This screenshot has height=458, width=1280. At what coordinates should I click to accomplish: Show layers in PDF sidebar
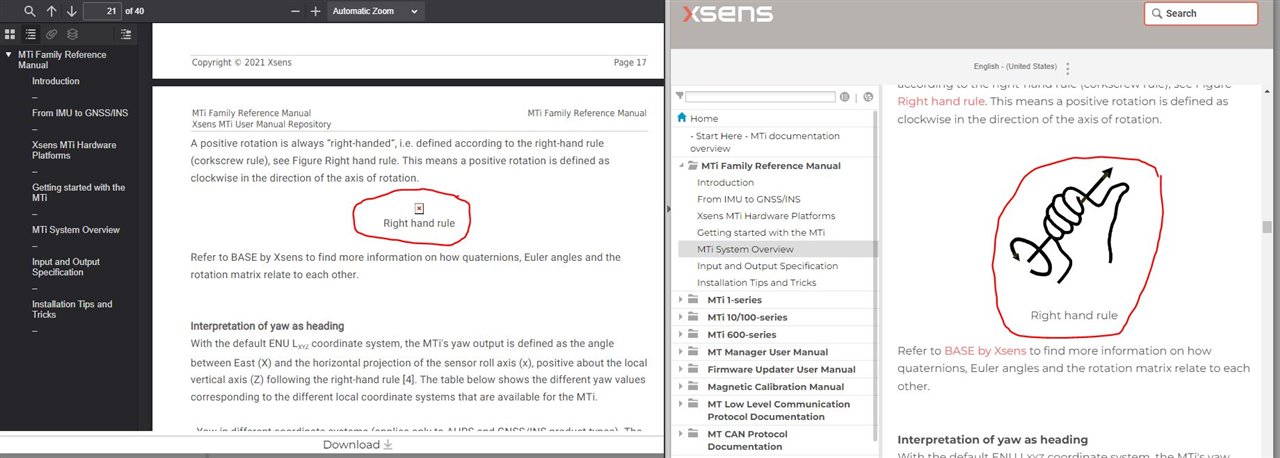tap(72, 34)
